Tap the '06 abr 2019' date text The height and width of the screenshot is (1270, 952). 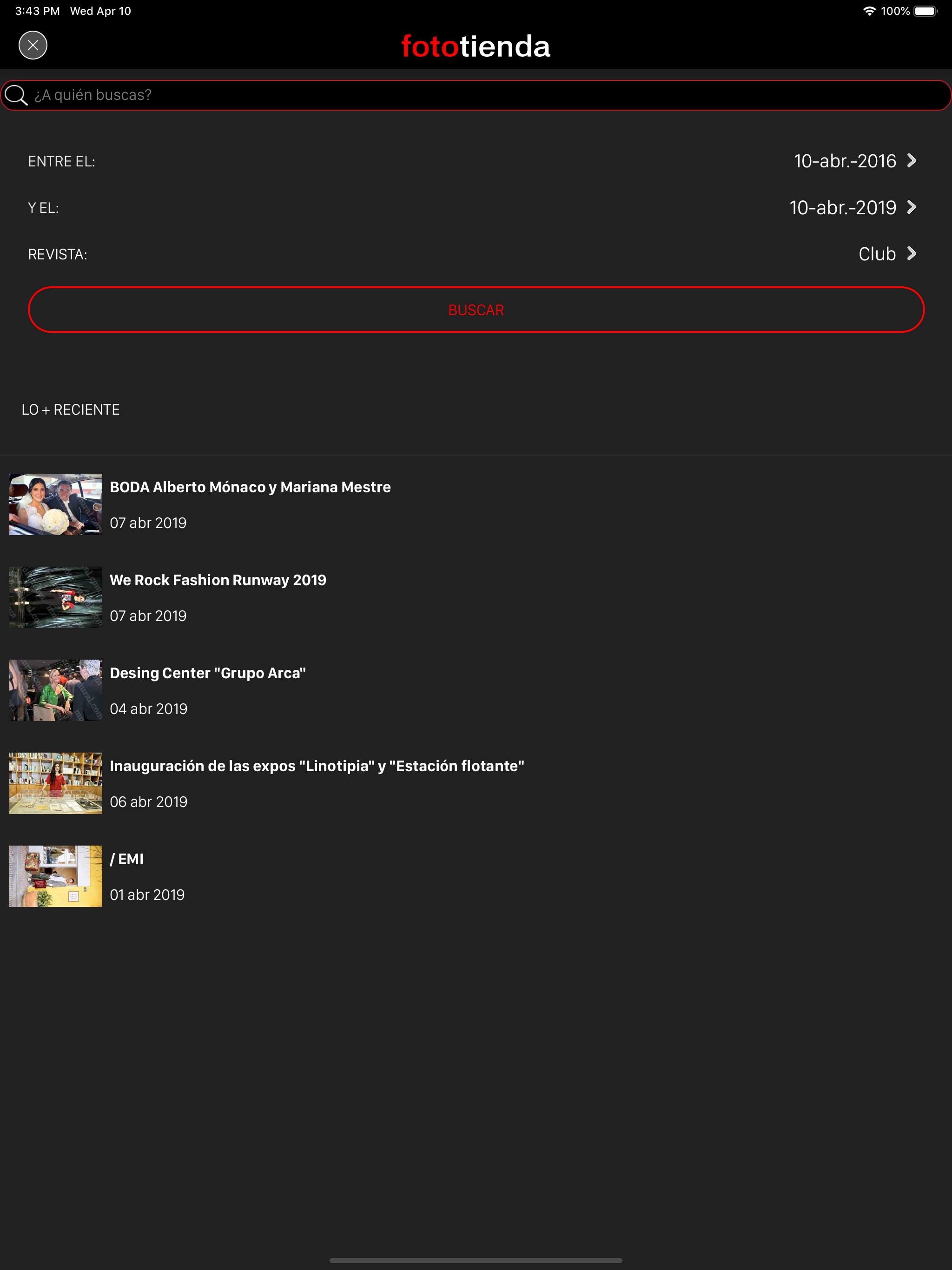point(149,802)
